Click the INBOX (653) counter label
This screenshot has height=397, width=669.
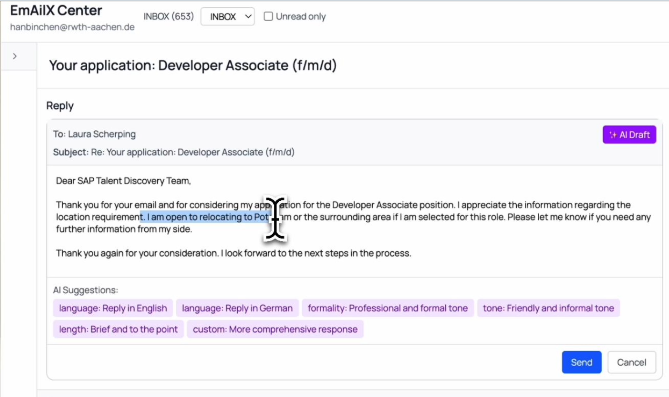(169, 17)
